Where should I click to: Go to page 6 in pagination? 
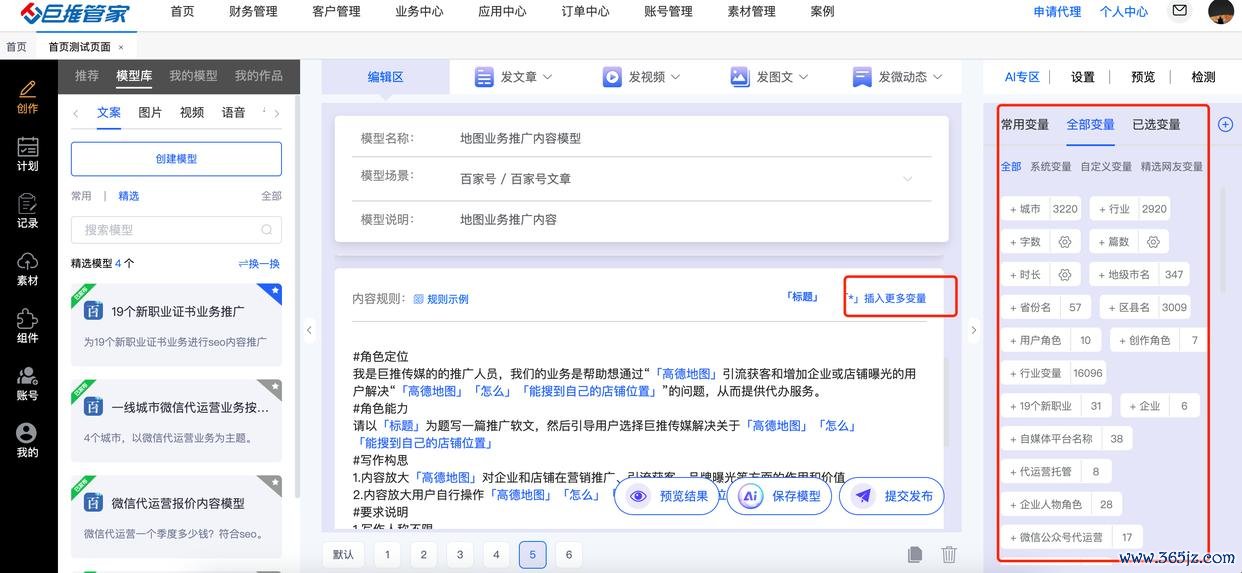[568, 555]
